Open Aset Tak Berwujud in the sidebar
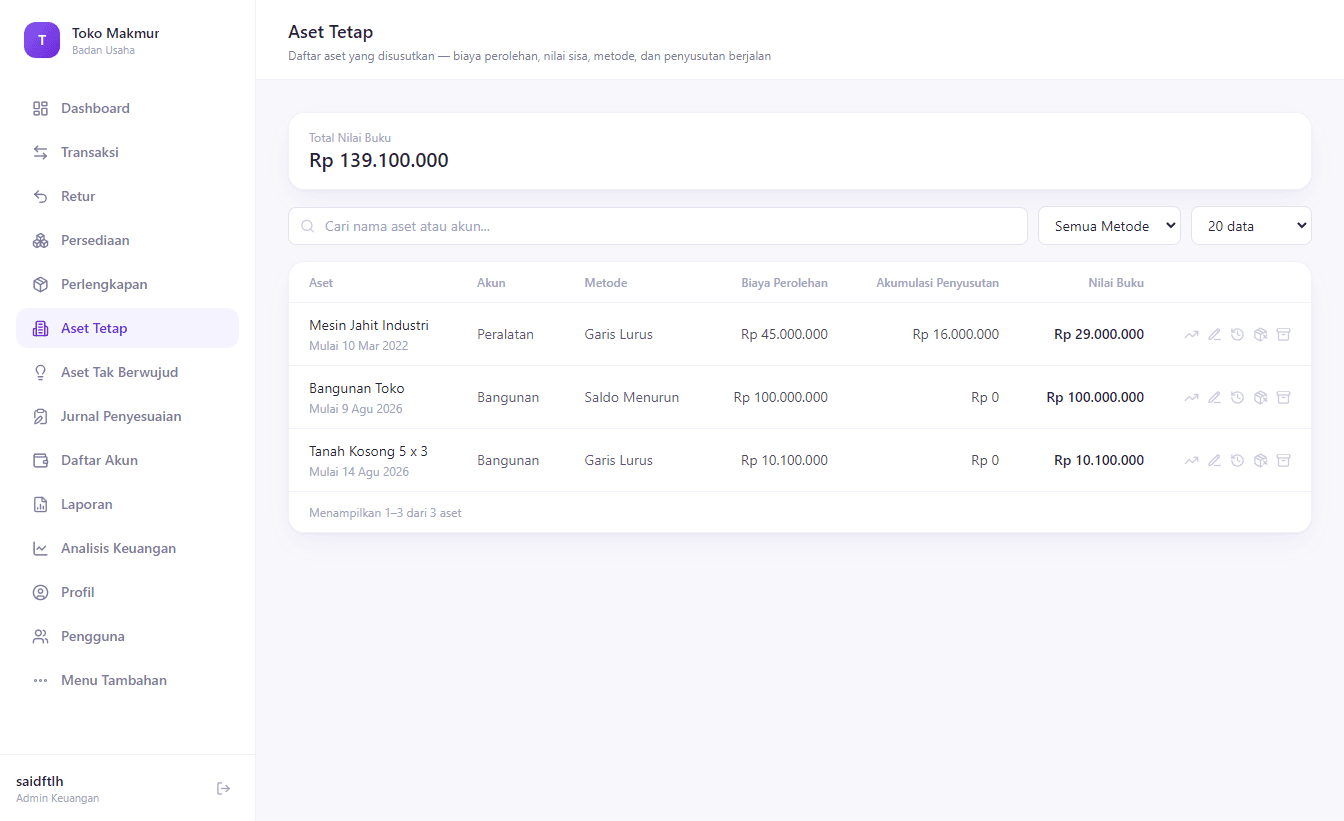This screenshot has width=1344, height=821. point(127,372)
